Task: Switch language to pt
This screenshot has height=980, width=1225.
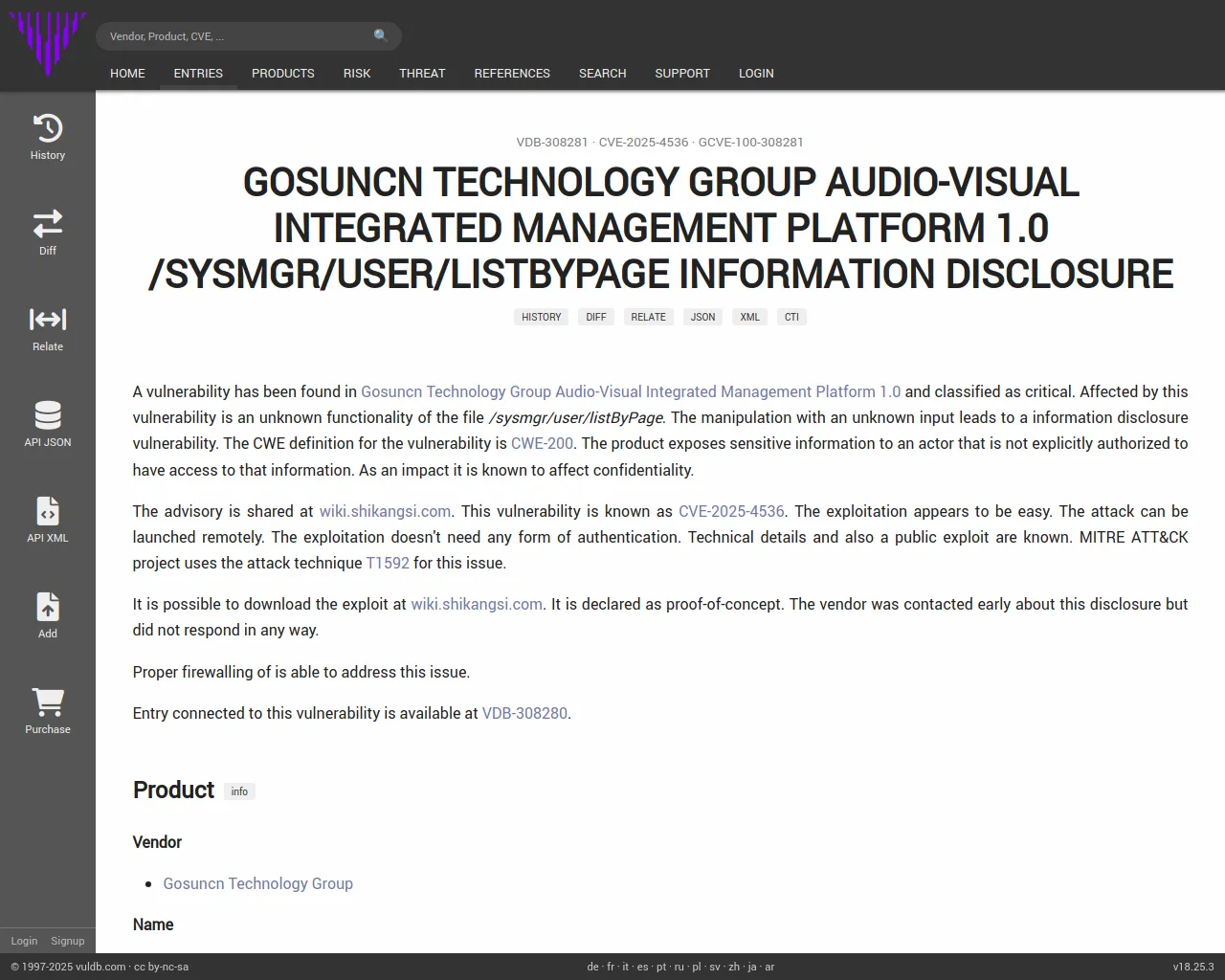Action: [661, 967]
